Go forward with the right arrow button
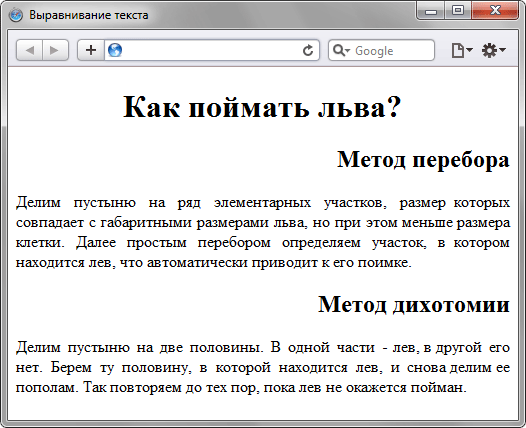Image resolution: width=526 pixels, height=428 pixels. click(x=55, y=50)
